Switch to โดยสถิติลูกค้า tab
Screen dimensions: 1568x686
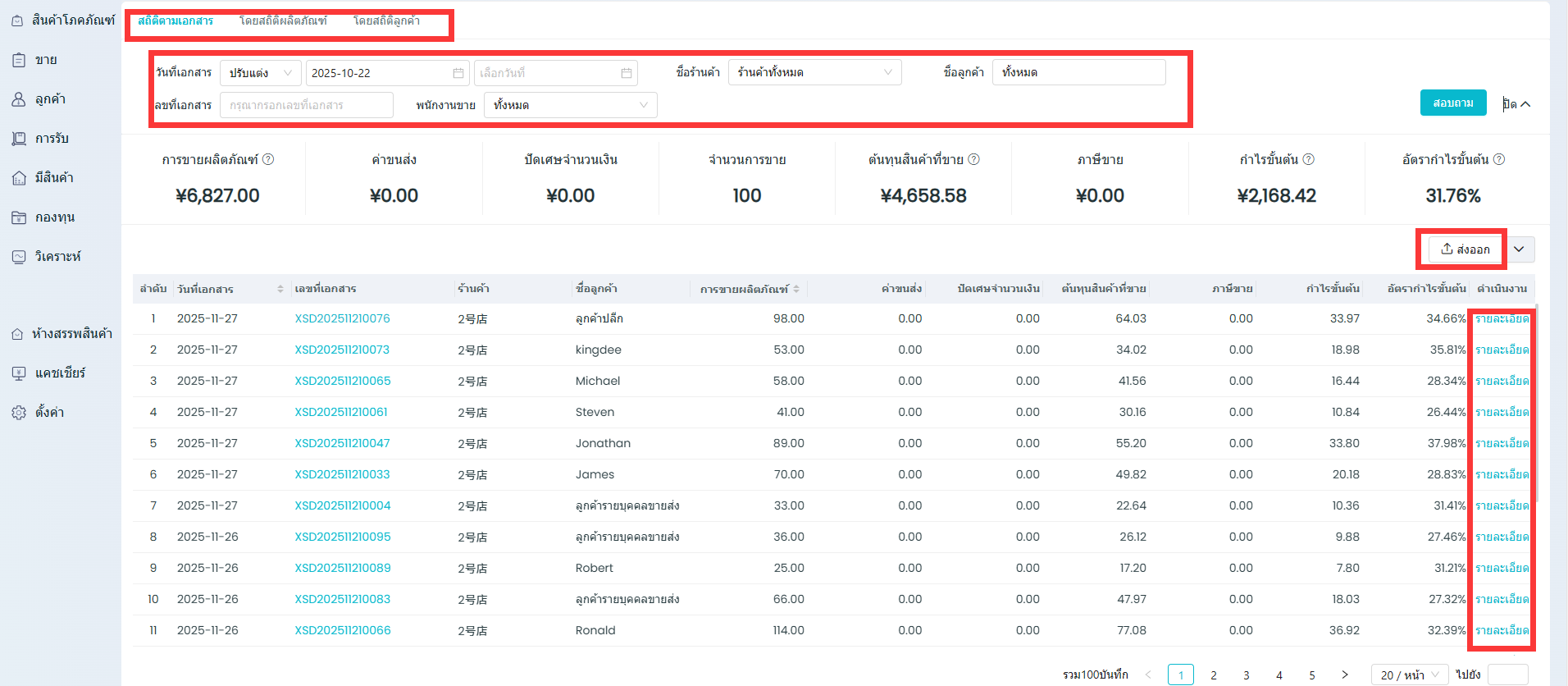coord(386,21)
